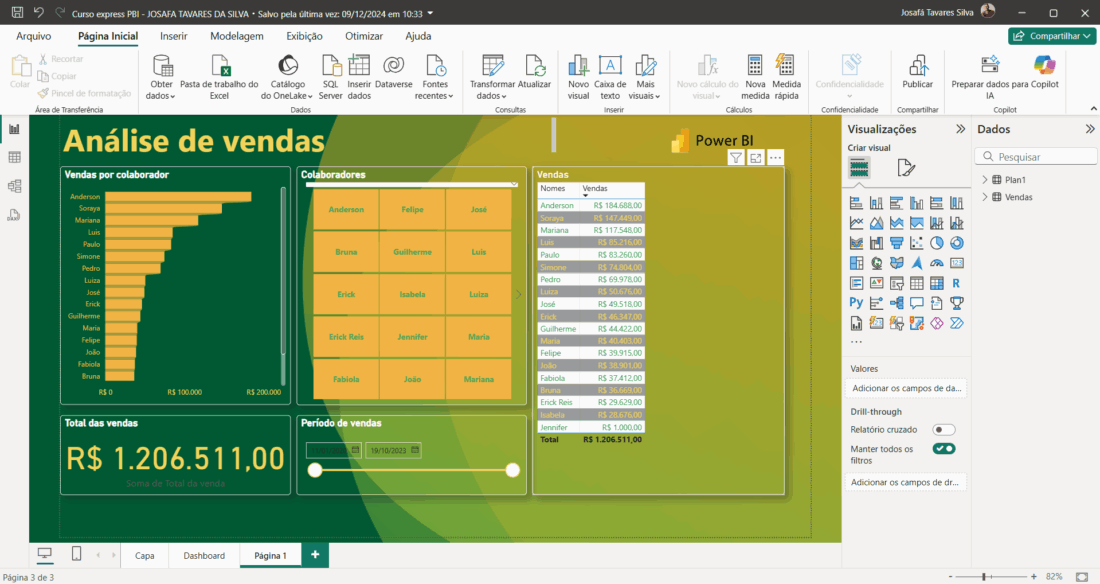
Task: Select the funnel chart visualization
Action: pyautogui.click(x=897, y=243)
